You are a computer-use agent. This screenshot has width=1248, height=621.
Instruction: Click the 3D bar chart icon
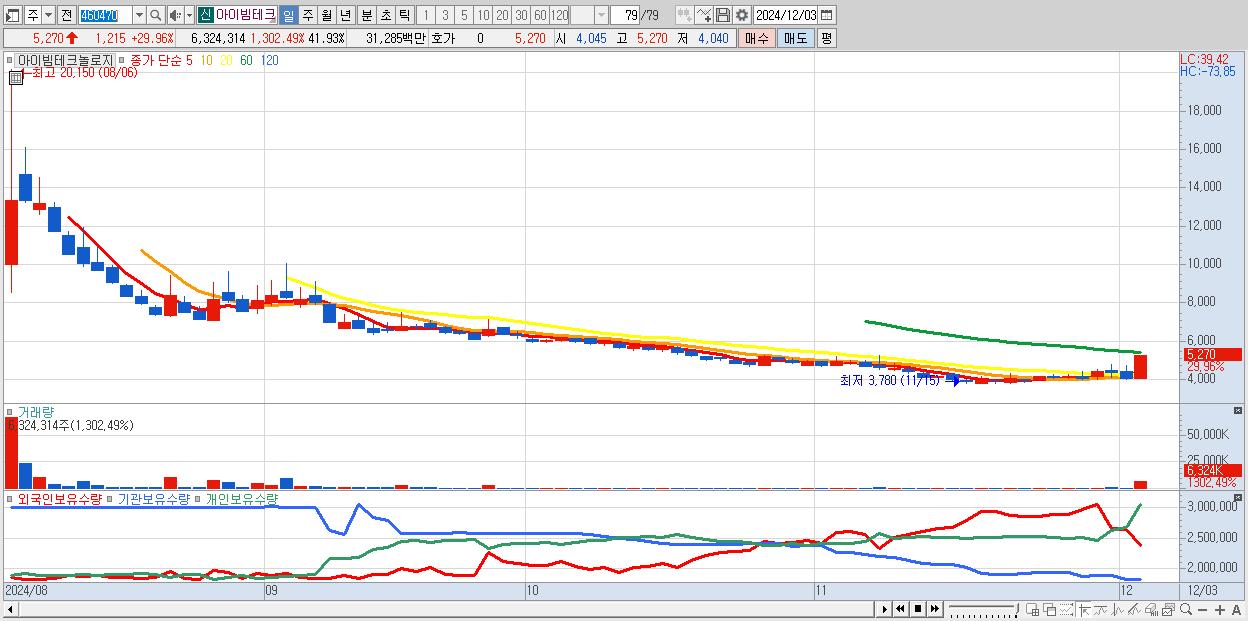1151,610
